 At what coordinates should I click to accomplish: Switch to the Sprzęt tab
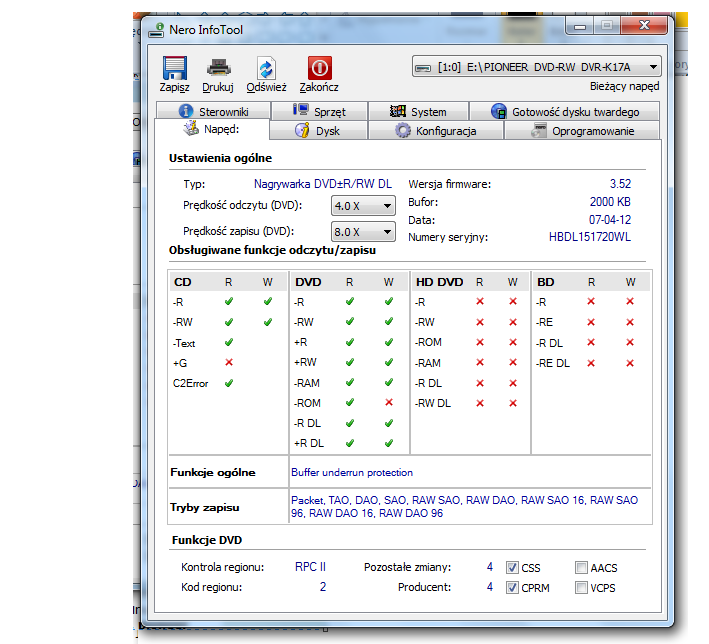click(x=319, y=111)
